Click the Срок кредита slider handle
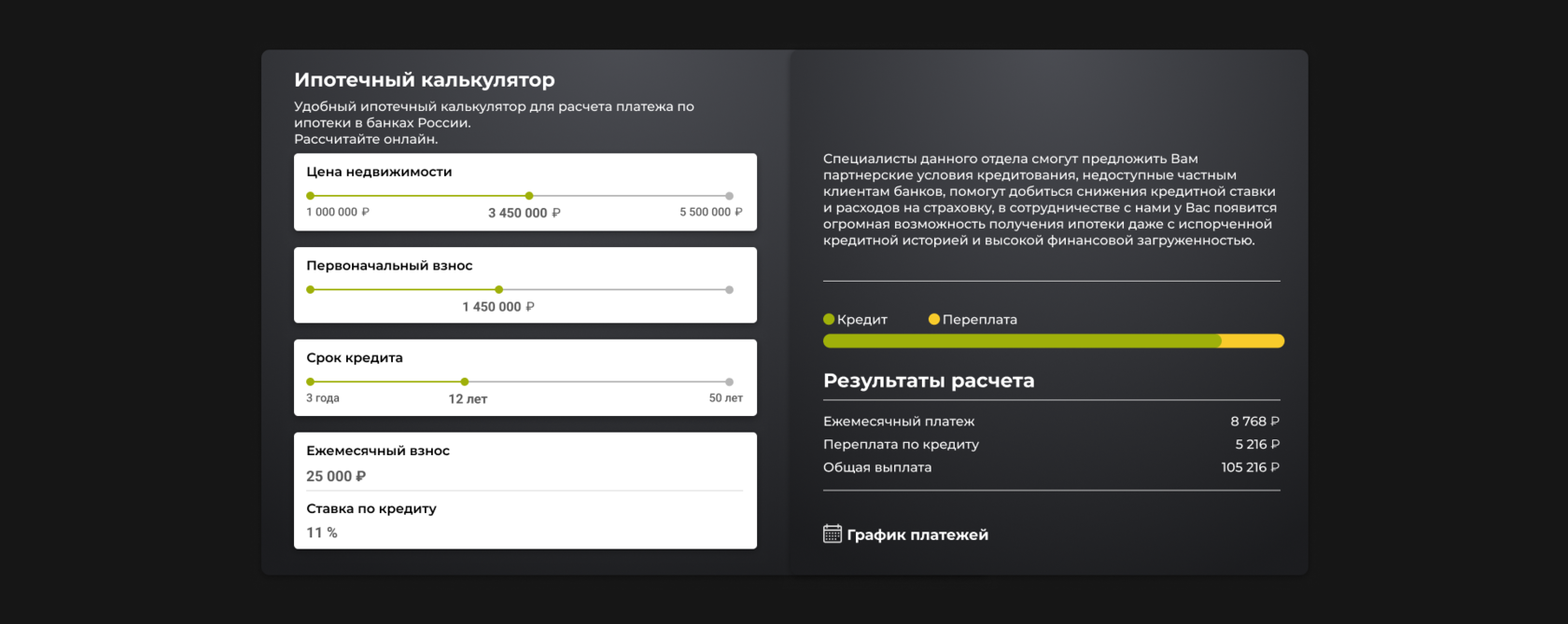This screenshot has height=624, width=1568. (x=465, y=381)
